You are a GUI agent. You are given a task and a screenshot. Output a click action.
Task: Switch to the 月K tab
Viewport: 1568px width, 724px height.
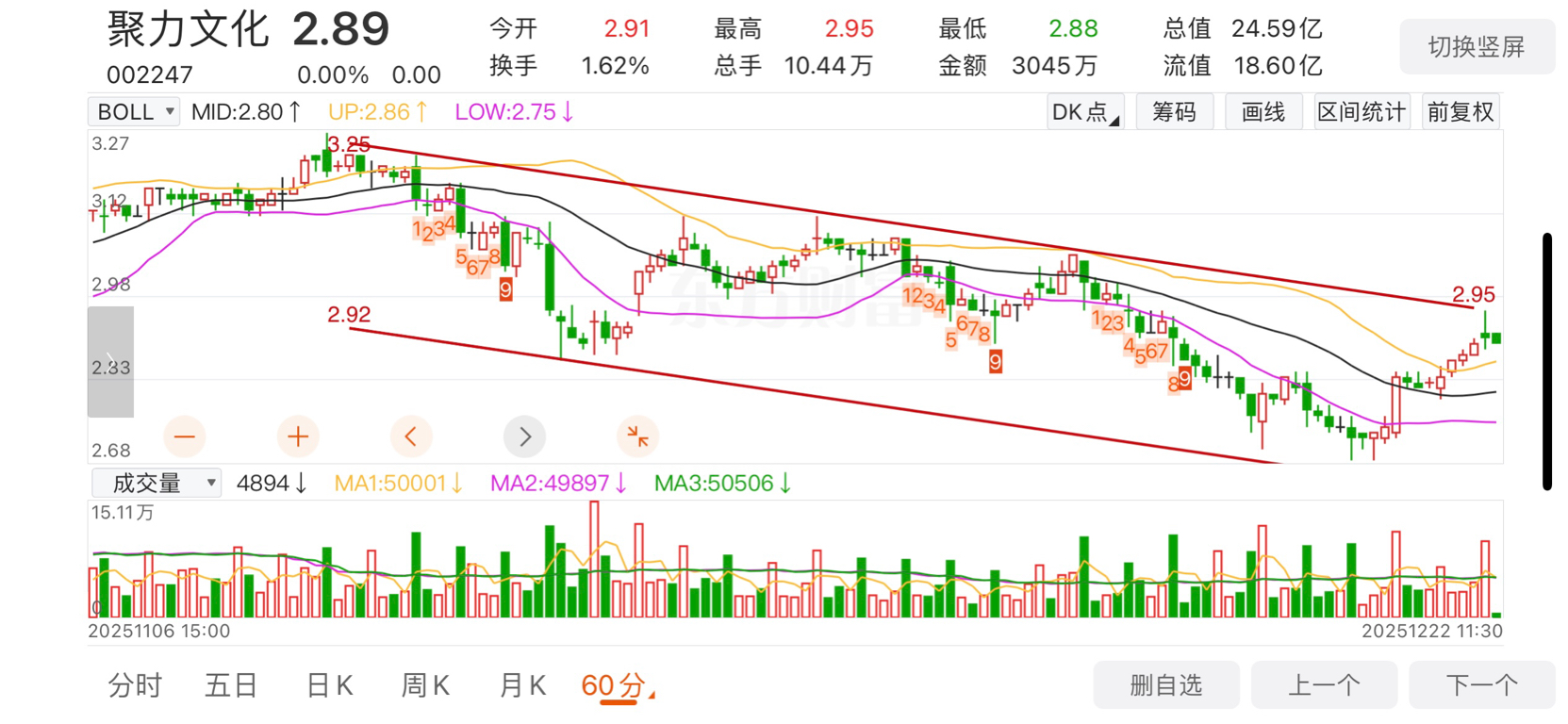[522, 685]
